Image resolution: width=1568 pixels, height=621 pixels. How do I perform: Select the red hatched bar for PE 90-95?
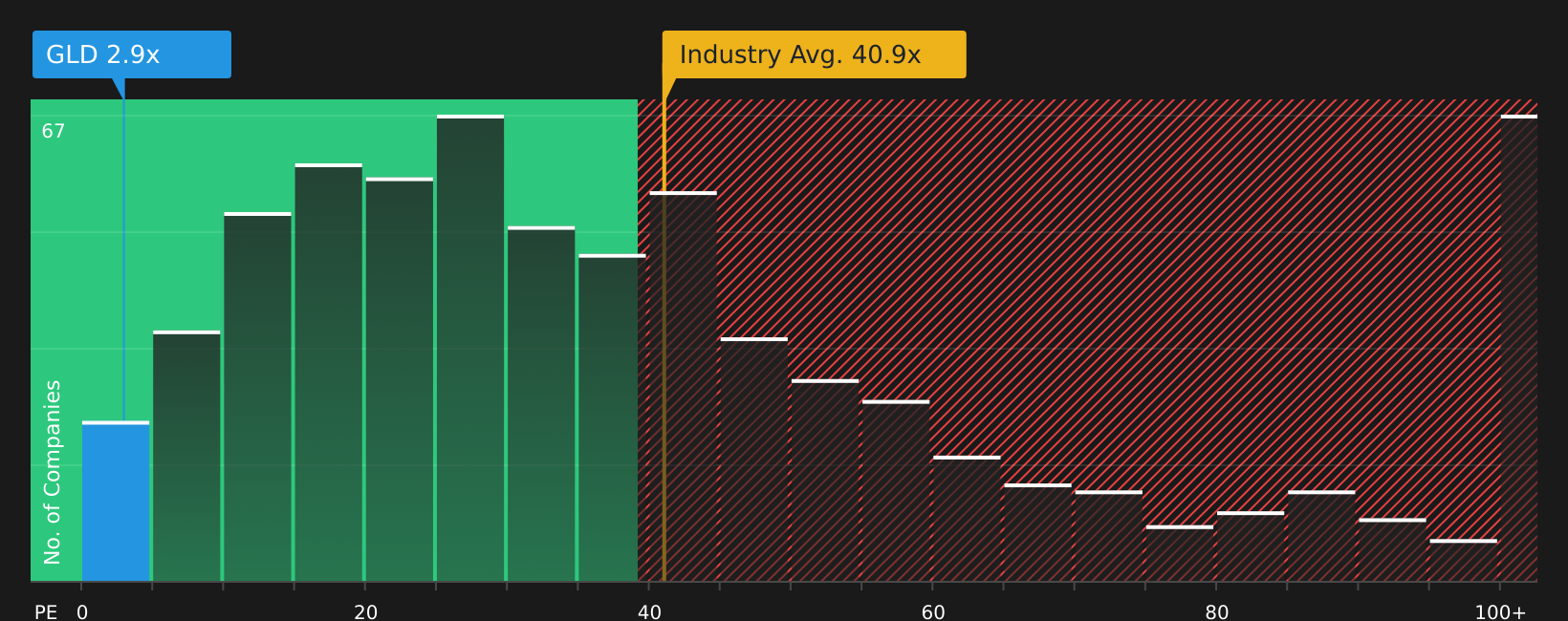tap(1392, 549)
